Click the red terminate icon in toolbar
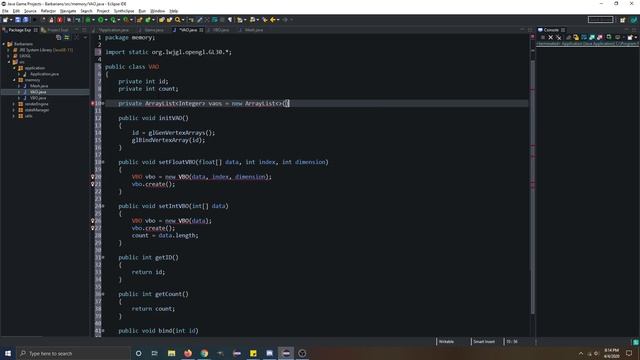 [60, 20]
